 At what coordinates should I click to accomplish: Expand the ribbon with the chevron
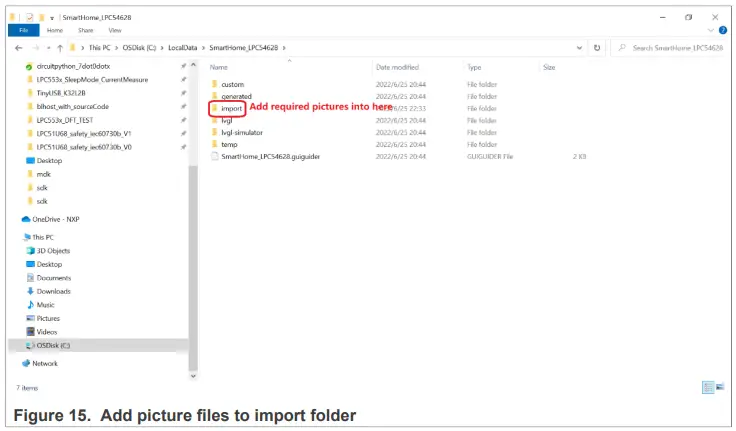click(x=712, y=30)
